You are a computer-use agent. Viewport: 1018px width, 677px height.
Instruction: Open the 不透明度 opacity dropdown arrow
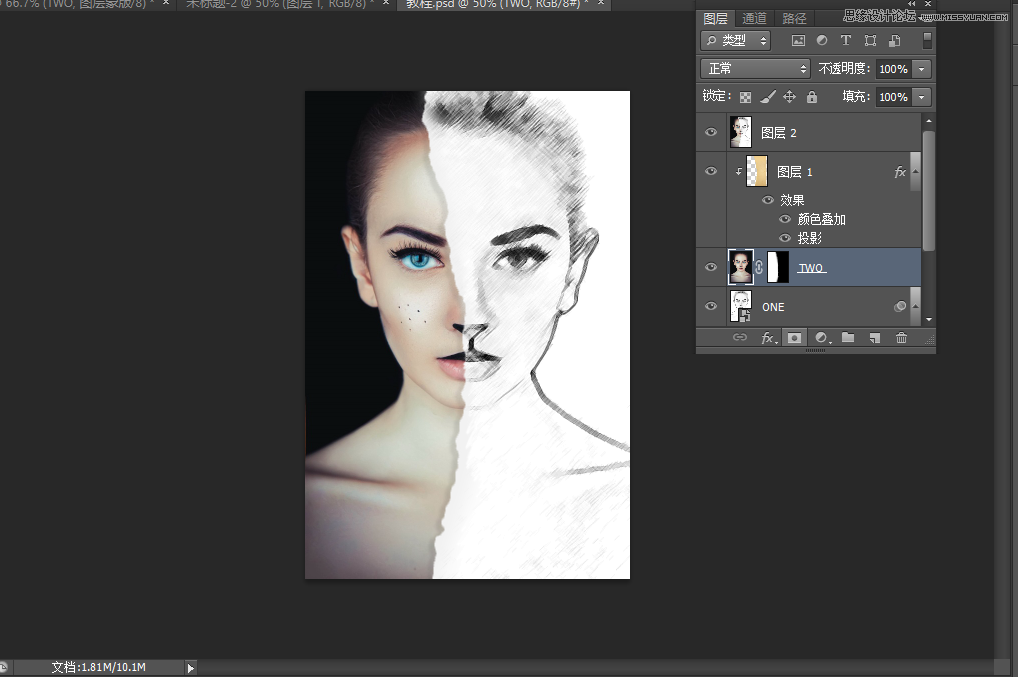tap(921, 69)
